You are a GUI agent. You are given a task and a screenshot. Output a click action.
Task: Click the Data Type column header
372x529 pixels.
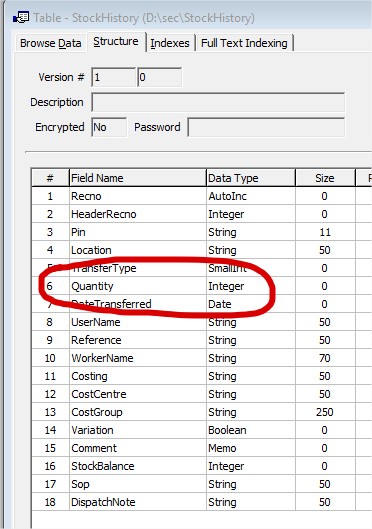click(251, 178)
